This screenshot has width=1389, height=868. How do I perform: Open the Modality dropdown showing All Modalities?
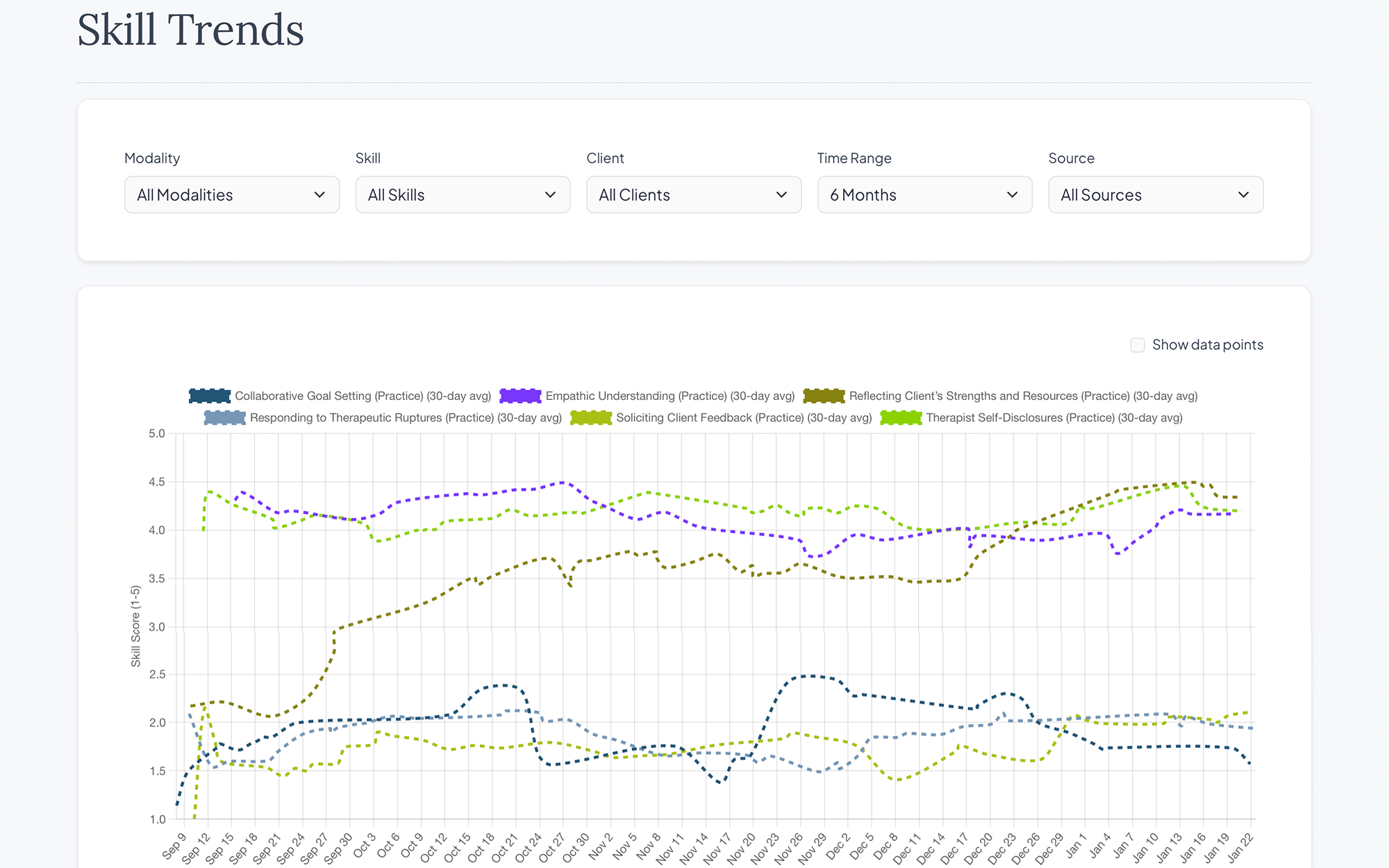pos(232,194)
